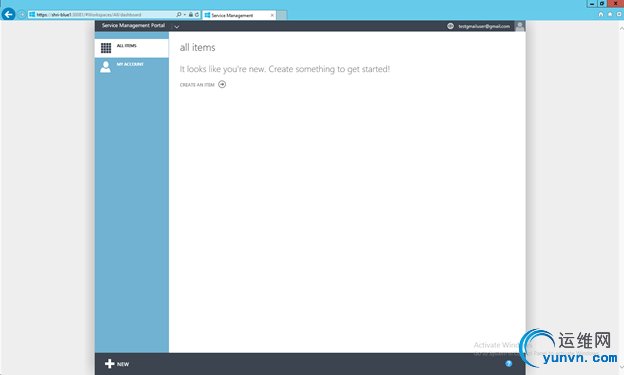Select the Service Management browser tab
The image size is (624, 375).
pyautogui.click(x=238, y=15)
